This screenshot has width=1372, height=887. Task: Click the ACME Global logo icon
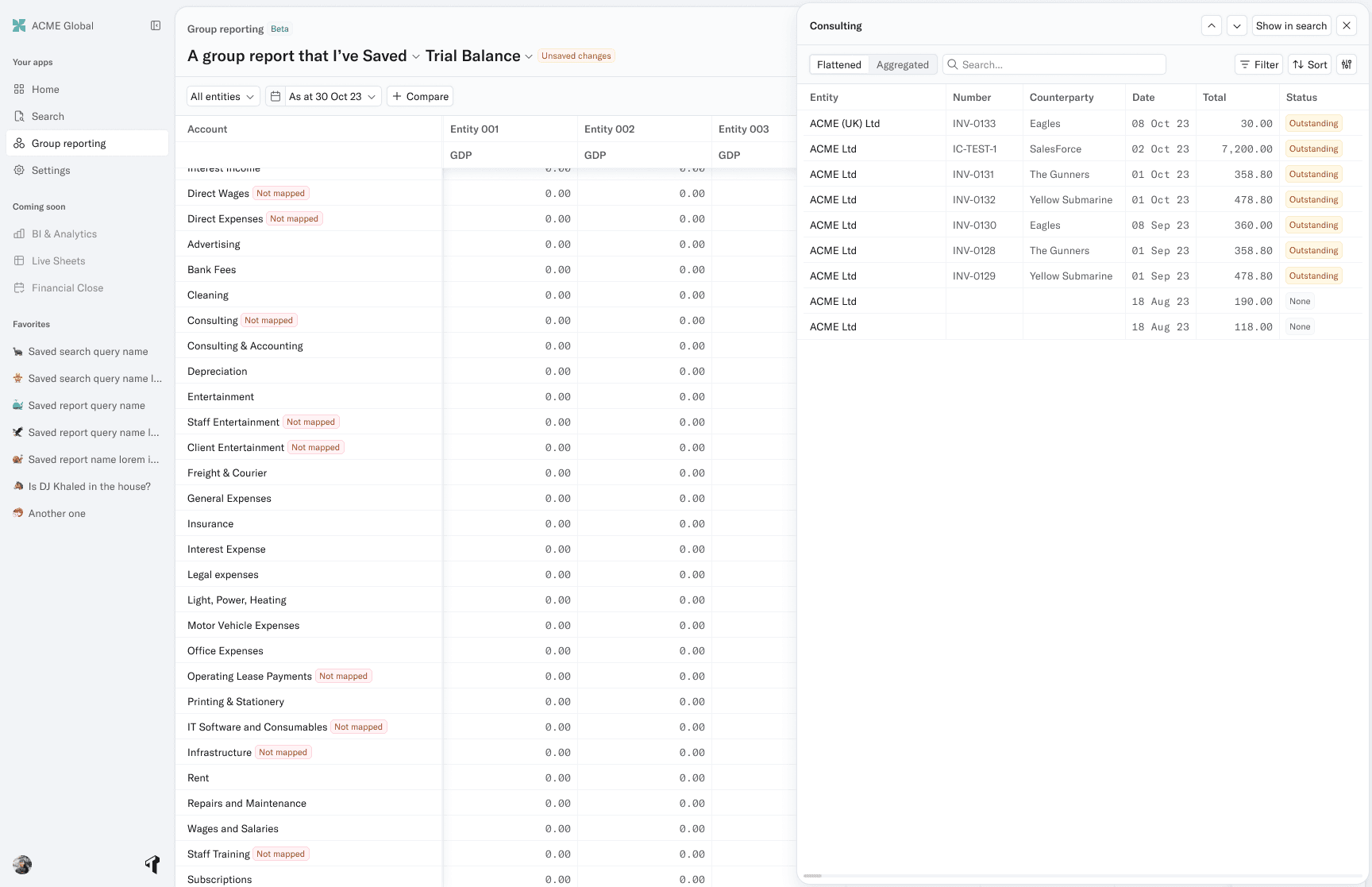coord(19,25)
